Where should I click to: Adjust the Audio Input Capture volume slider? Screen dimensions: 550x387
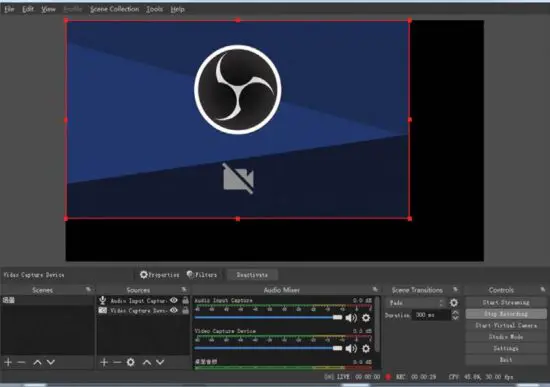click(268, 318)
